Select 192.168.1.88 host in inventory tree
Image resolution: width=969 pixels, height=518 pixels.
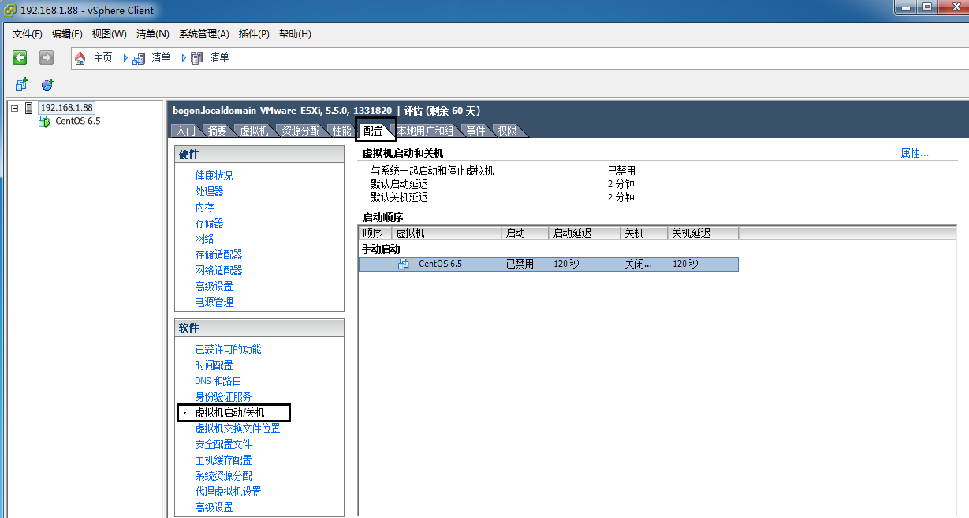[67, 108]
